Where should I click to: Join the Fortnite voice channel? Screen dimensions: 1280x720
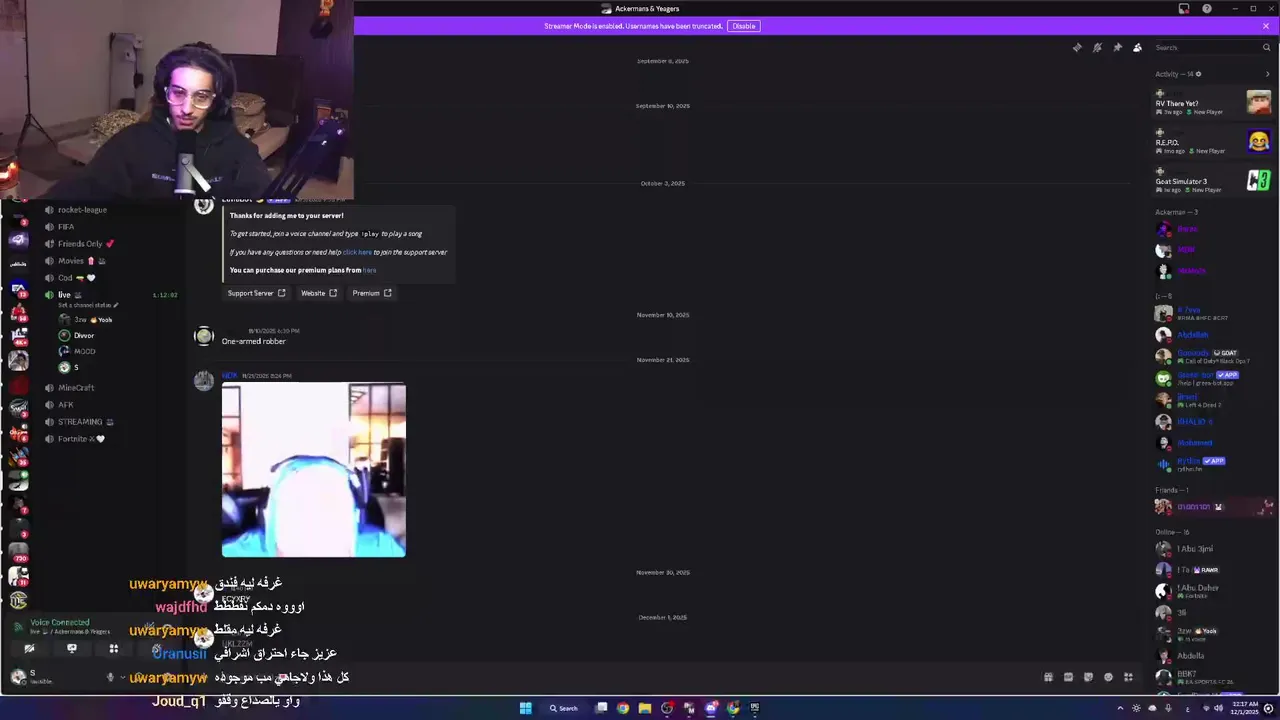(x=108, y=439)
